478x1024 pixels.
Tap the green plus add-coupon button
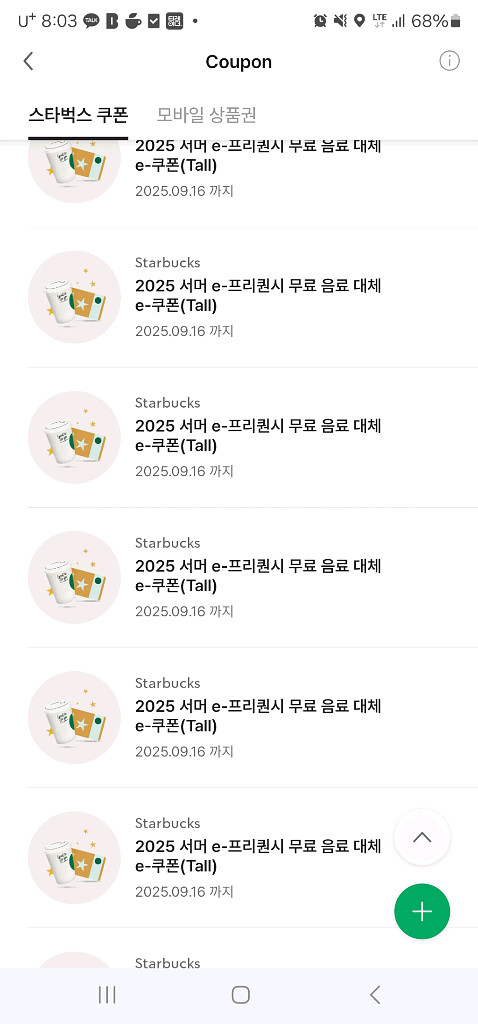pos(422,911)
